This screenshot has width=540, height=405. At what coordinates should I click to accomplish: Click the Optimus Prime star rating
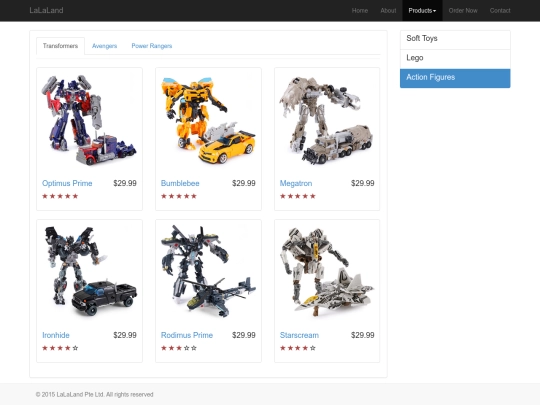tap(60, 196)
